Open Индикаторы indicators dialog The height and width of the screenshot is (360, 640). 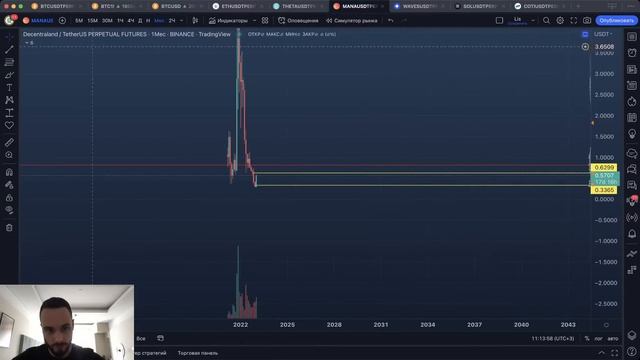(228, 20)
